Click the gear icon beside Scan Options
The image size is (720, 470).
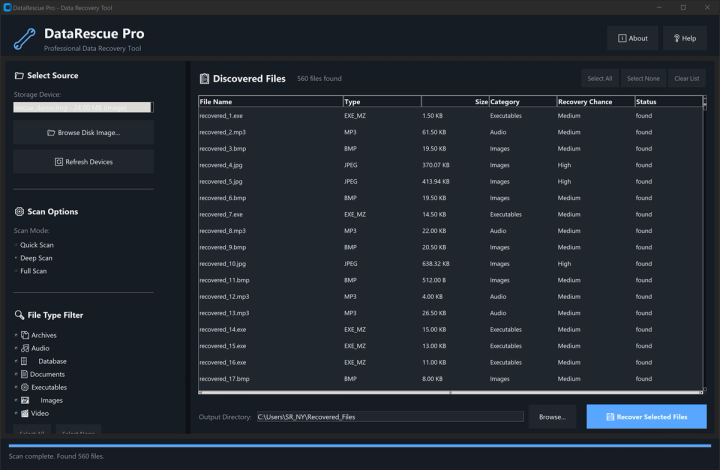[19, 212]
